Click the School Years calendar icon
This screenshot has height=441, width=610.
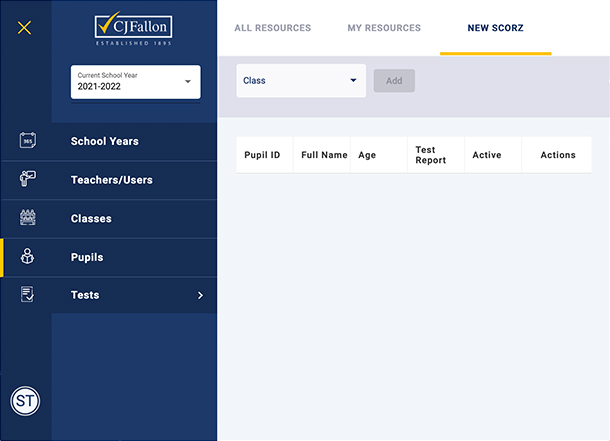(x=27, y=142)
